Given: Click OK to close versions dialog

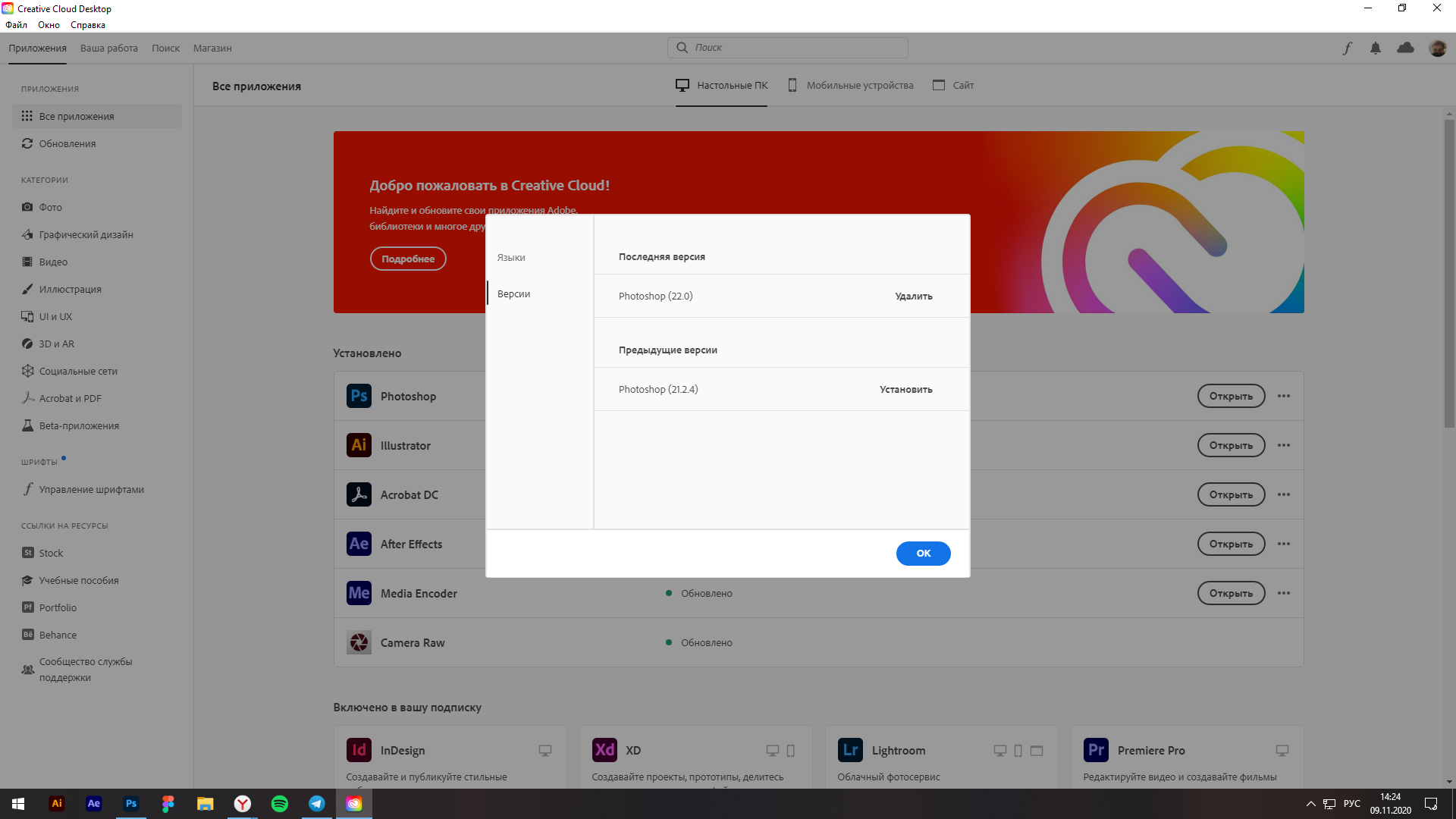Looking at the screenshot, I should [923, 554].
